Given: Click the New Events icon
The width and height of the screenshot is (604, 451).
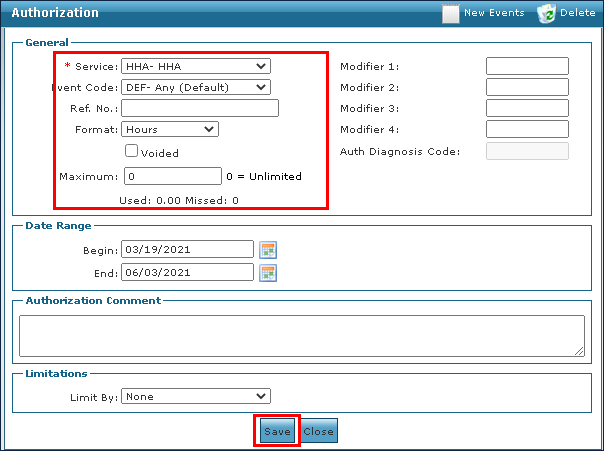Looking at the screenshot, I should coord(452,13).
